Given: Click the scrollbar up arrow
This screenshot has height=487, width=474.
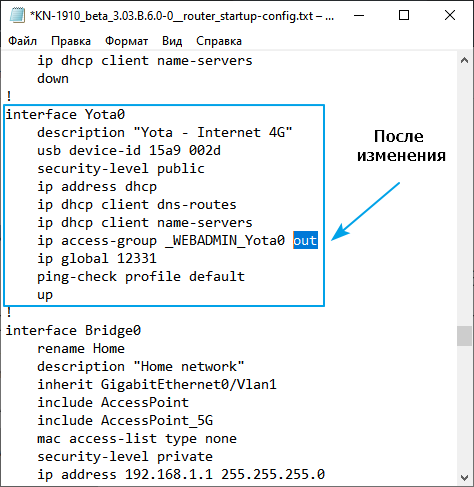Looking at the screenshot, I should click(464, 60).
